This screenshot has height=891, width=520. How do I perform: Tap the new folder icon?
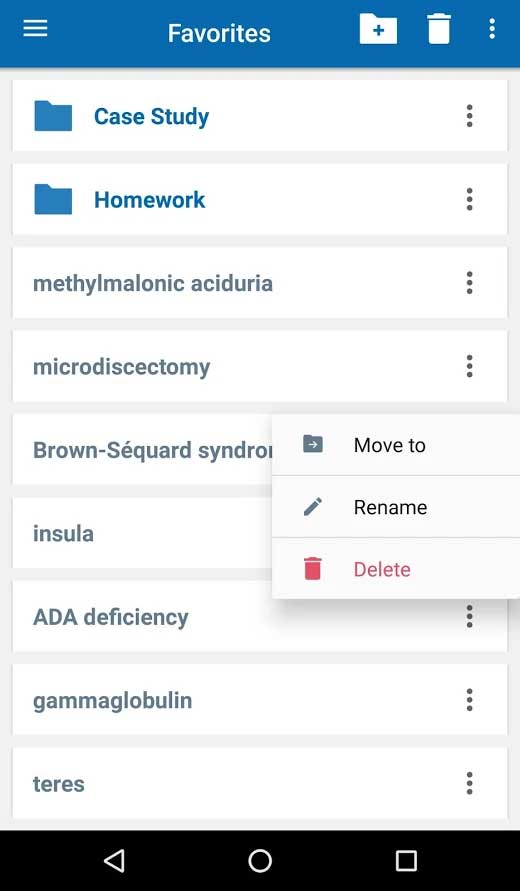[378, 28]
